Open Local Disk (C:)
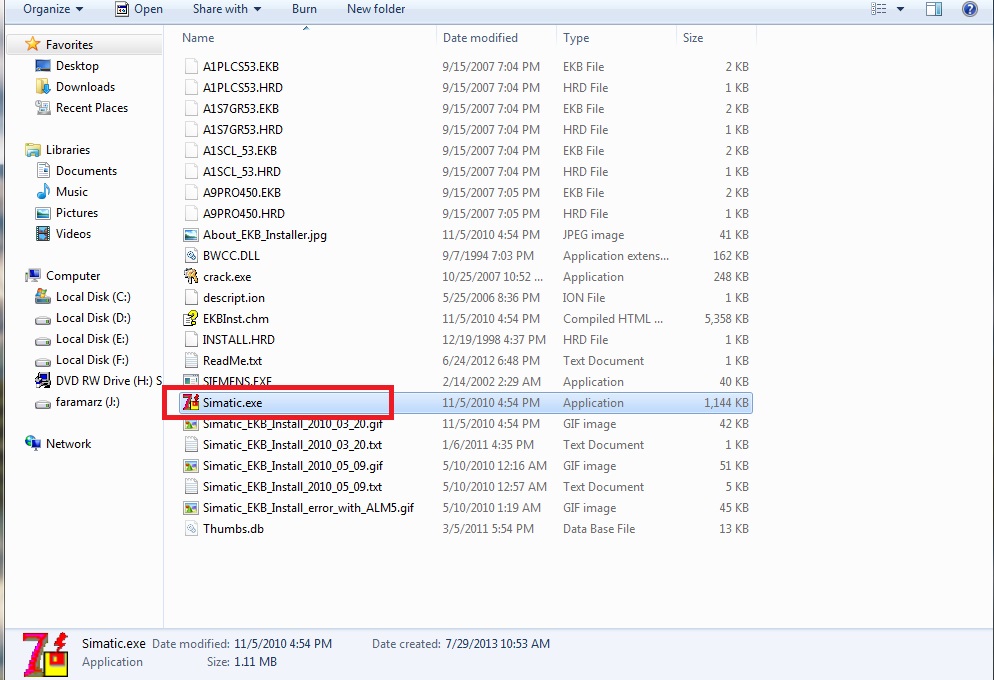 93,297
